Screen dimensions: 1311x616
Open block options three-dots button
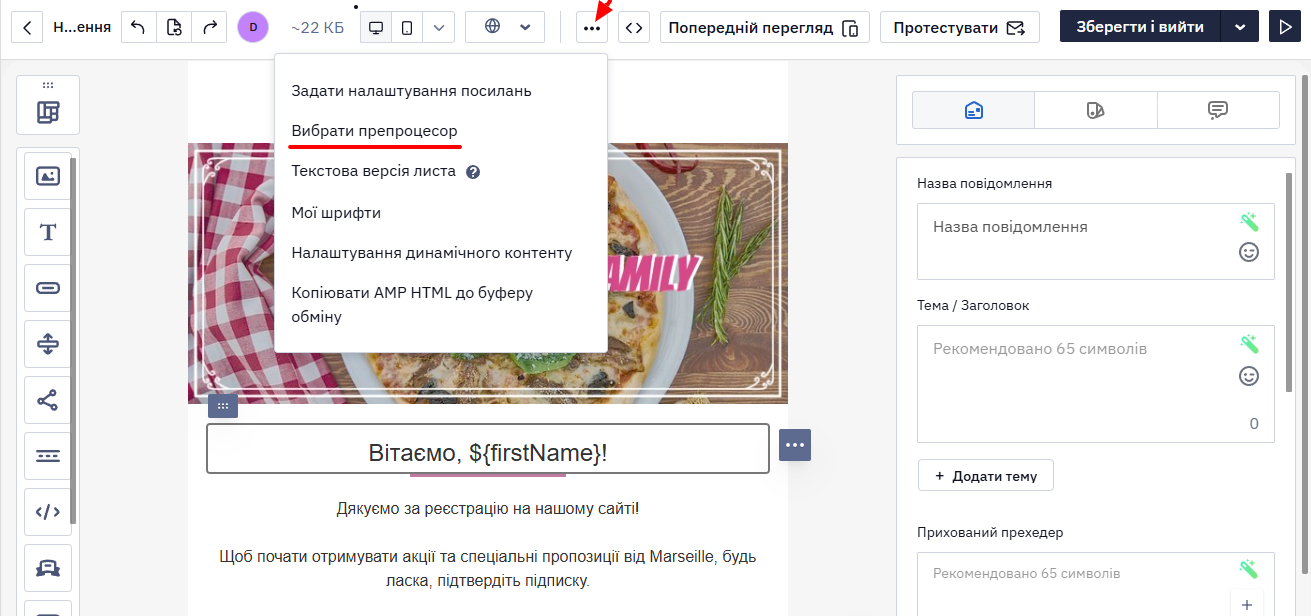coord(795,444)
